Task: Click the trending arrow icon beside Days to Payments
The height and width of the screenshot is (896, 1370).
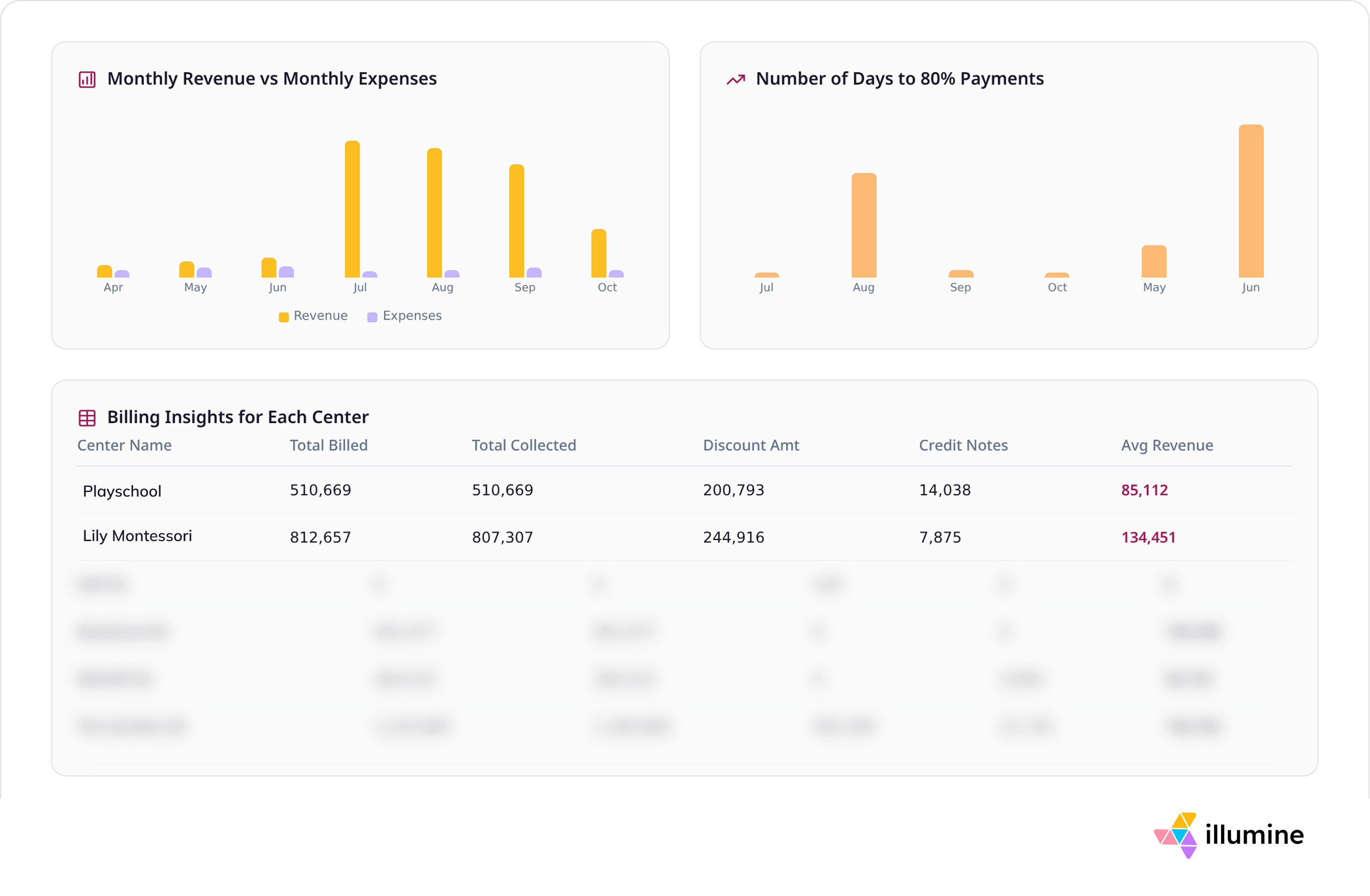Action: [736, 80]
